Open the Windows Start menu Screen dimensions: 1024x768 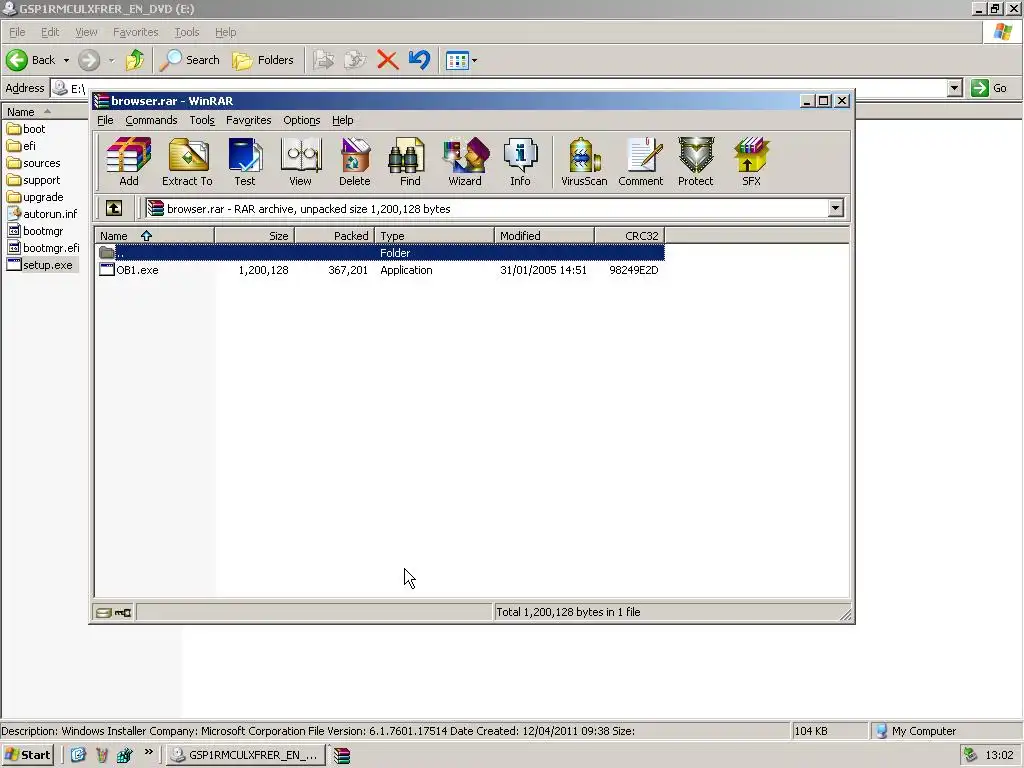[x=27, y=755]
